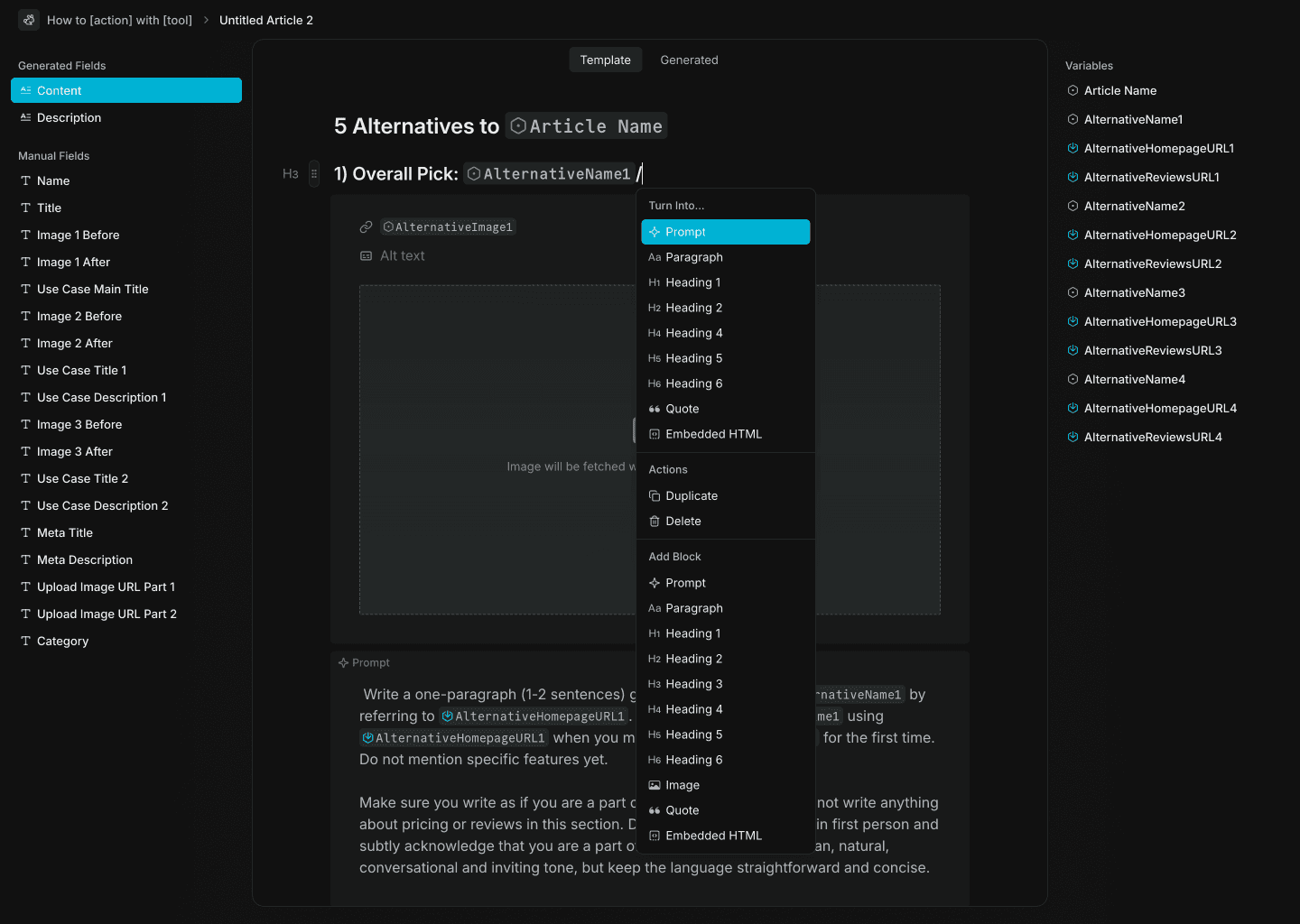Switch to the Generated tab

[689, 60]
